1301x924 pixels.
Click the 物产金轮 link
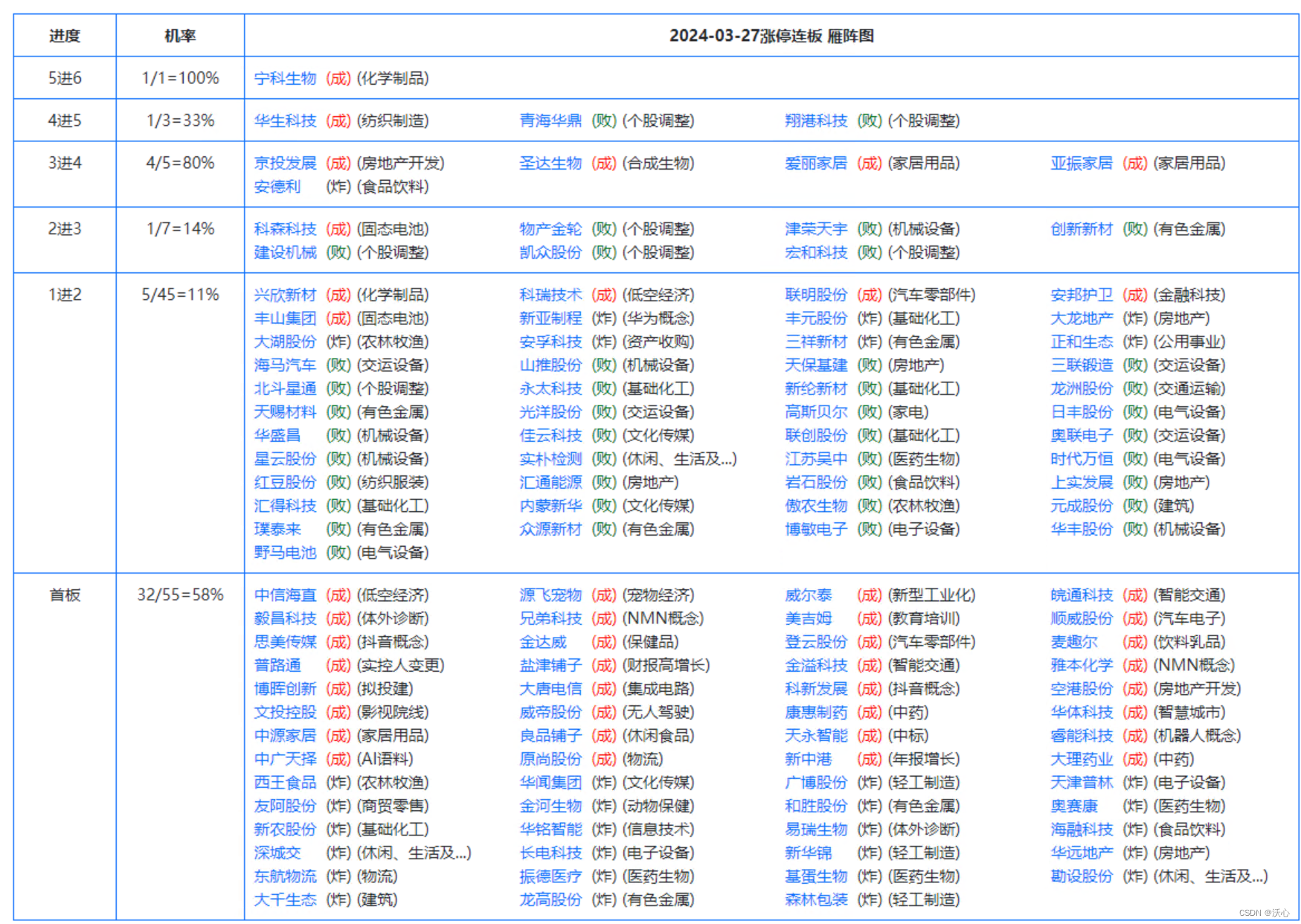(x=550, y=229)
